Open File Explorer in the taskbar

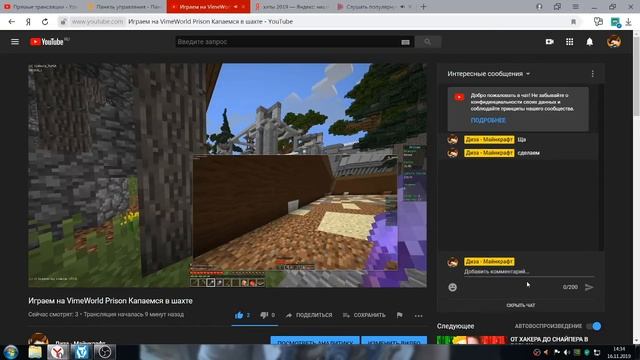pos(35,352)
